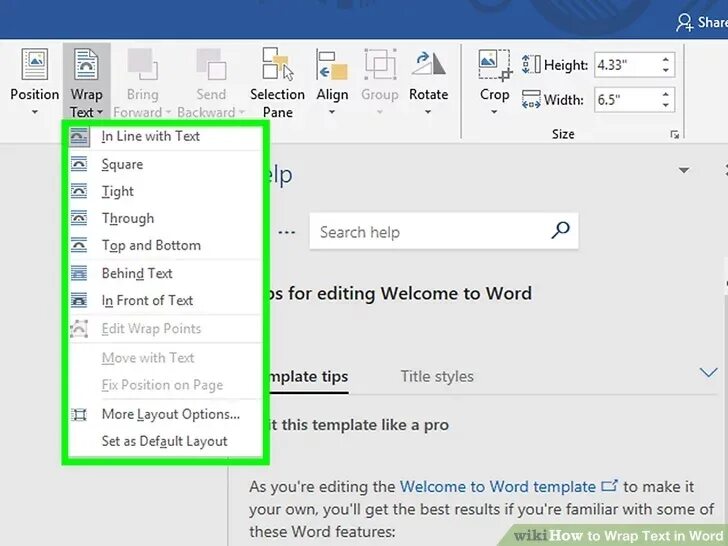The width and height of the screenshot is (728, 546).
Task: Click Fix Position on Page option
Action: 165,385
